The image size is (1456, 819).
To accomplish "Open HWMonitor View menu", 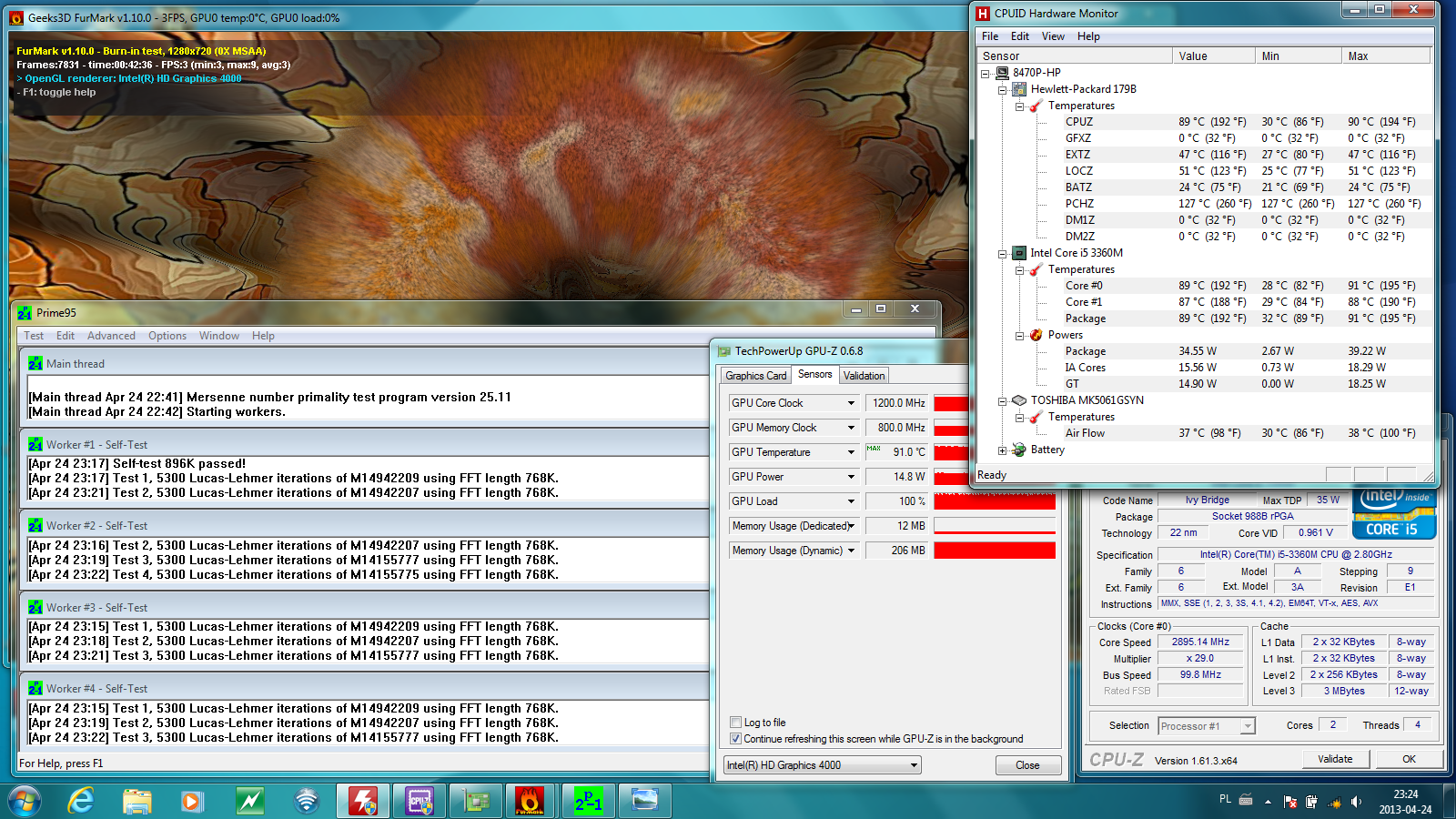I will (x=1053, y=36).
